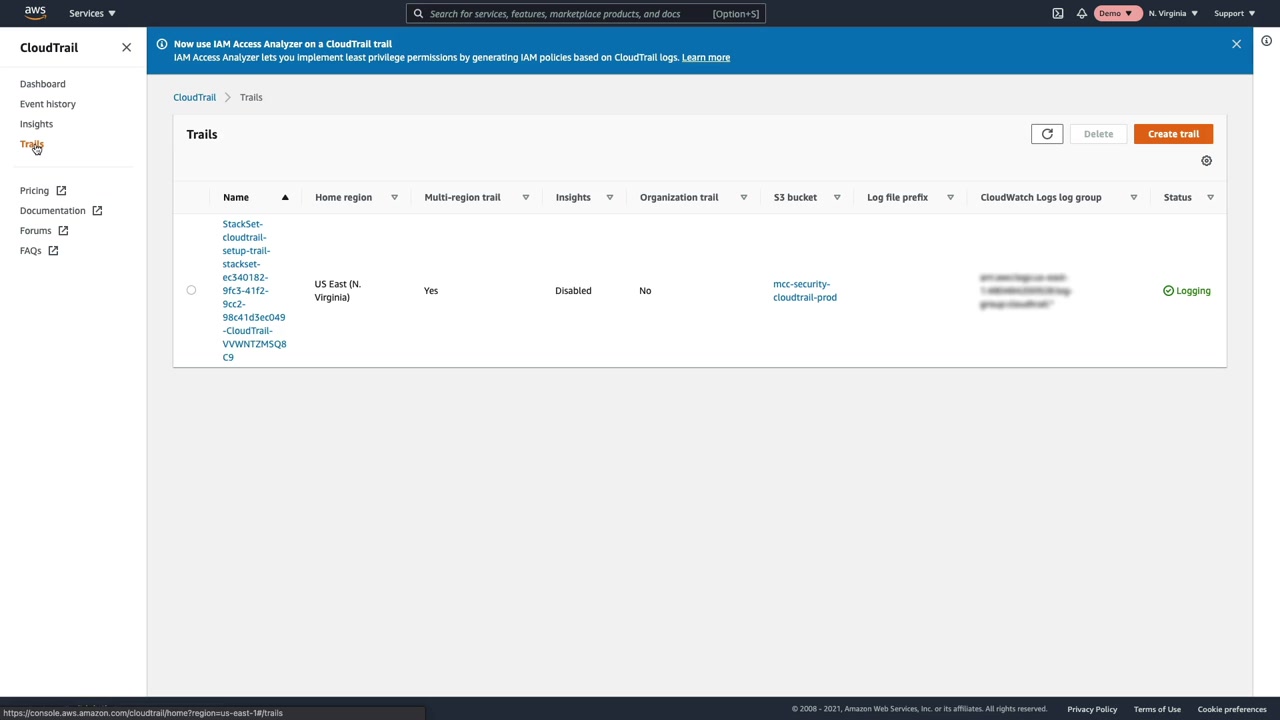Click the 'US East (N. Virginia)' cell
The image size is (1280, 720).
pos(338,290)
